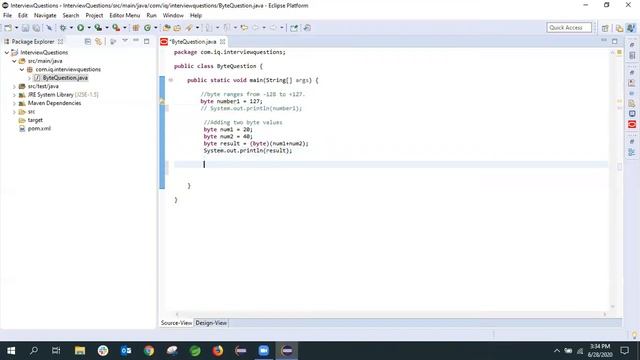Collapse the com.iq.interviewquestions package
The image size is (640, 360).
tap(22, 69)
